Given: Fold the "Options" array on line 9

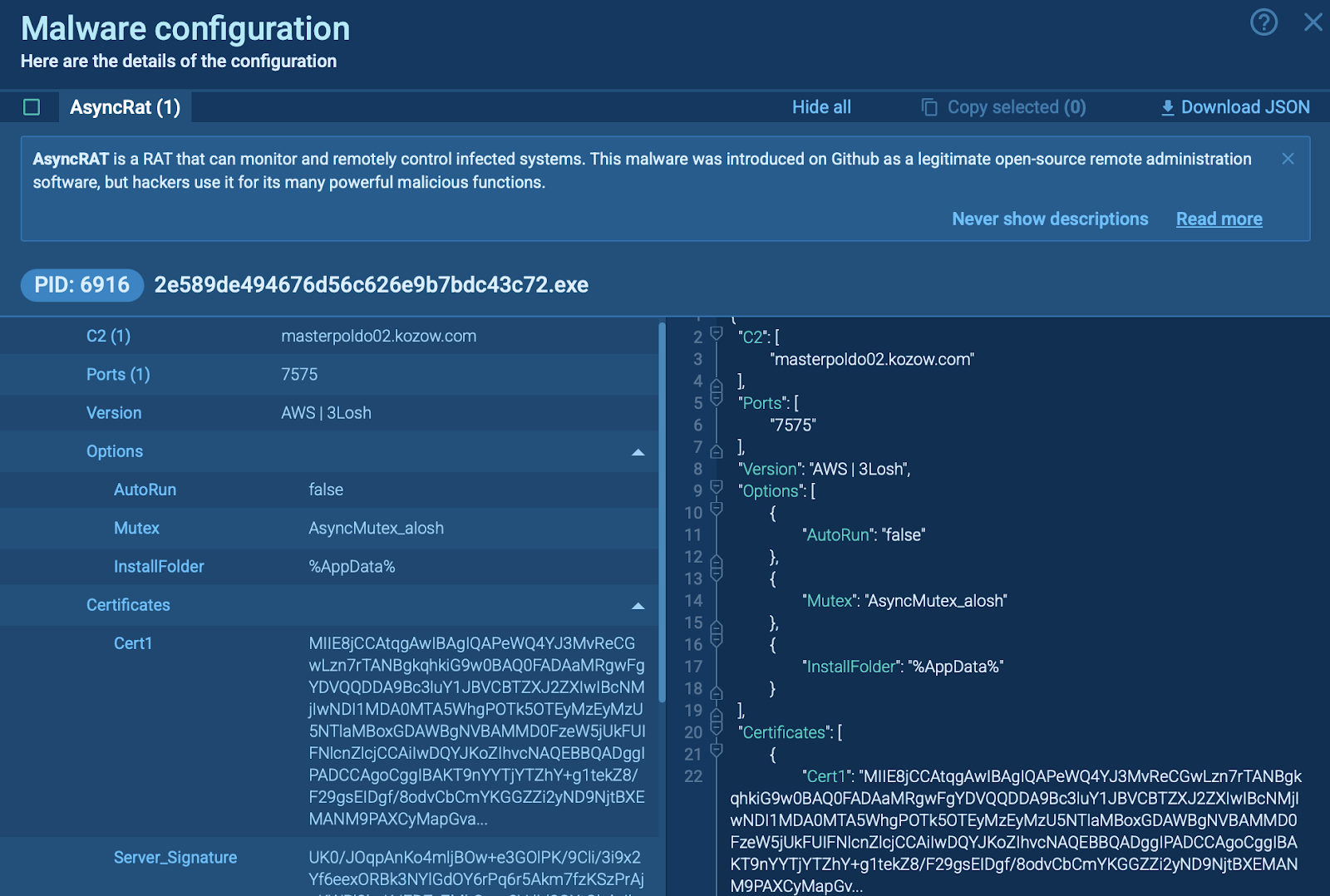Looking at the screenshot, I should point(717,489).
